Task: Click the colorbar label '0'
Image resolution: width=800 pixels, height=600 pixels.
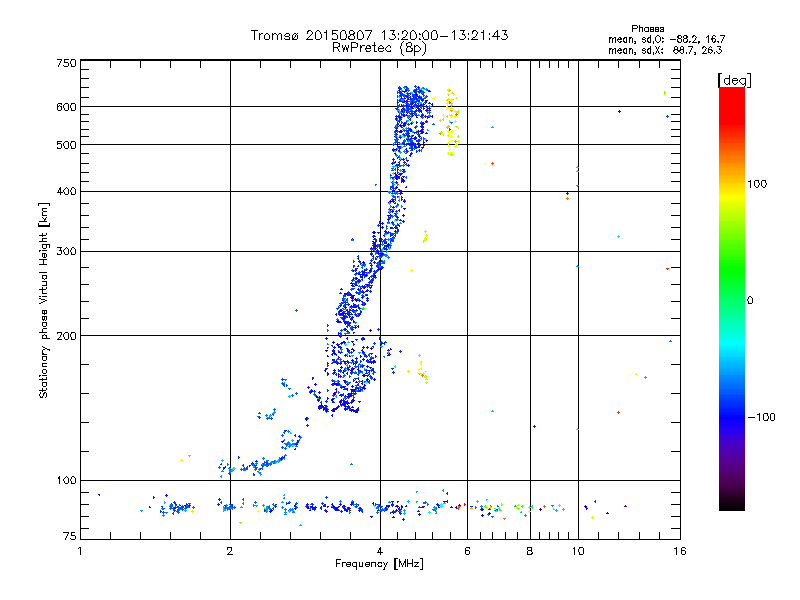Action: coord(750,301)
